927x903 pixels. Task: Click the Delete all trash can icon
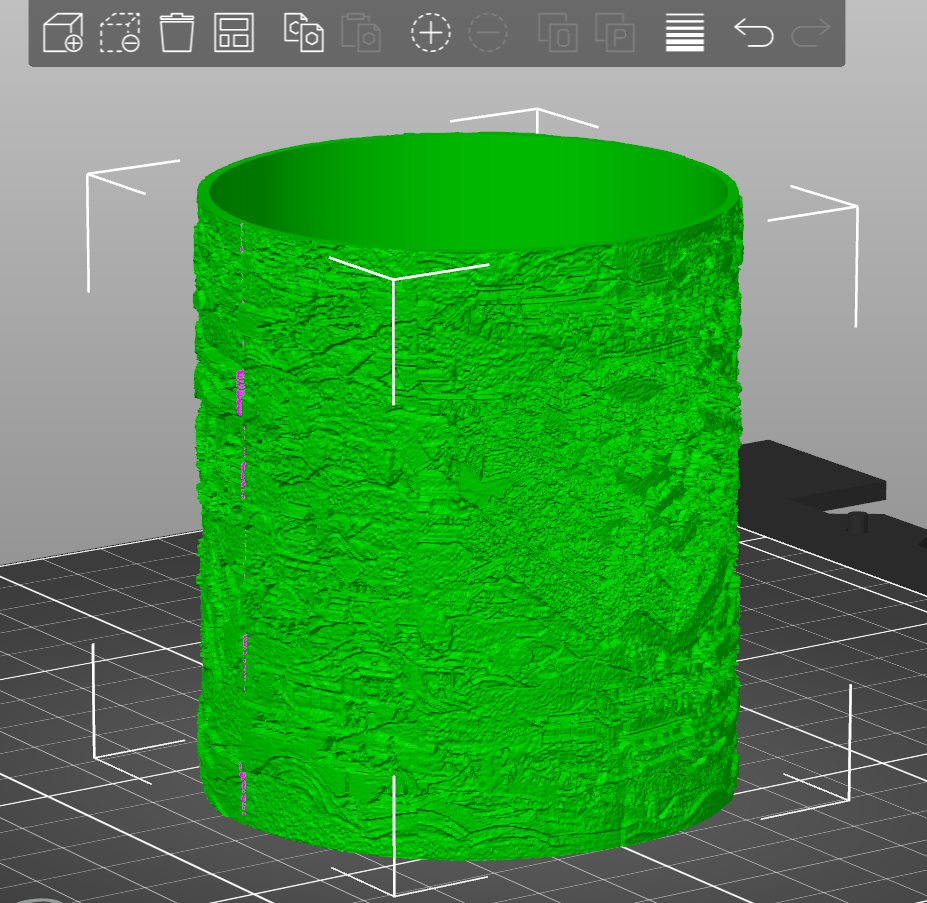tap(177, 32)
